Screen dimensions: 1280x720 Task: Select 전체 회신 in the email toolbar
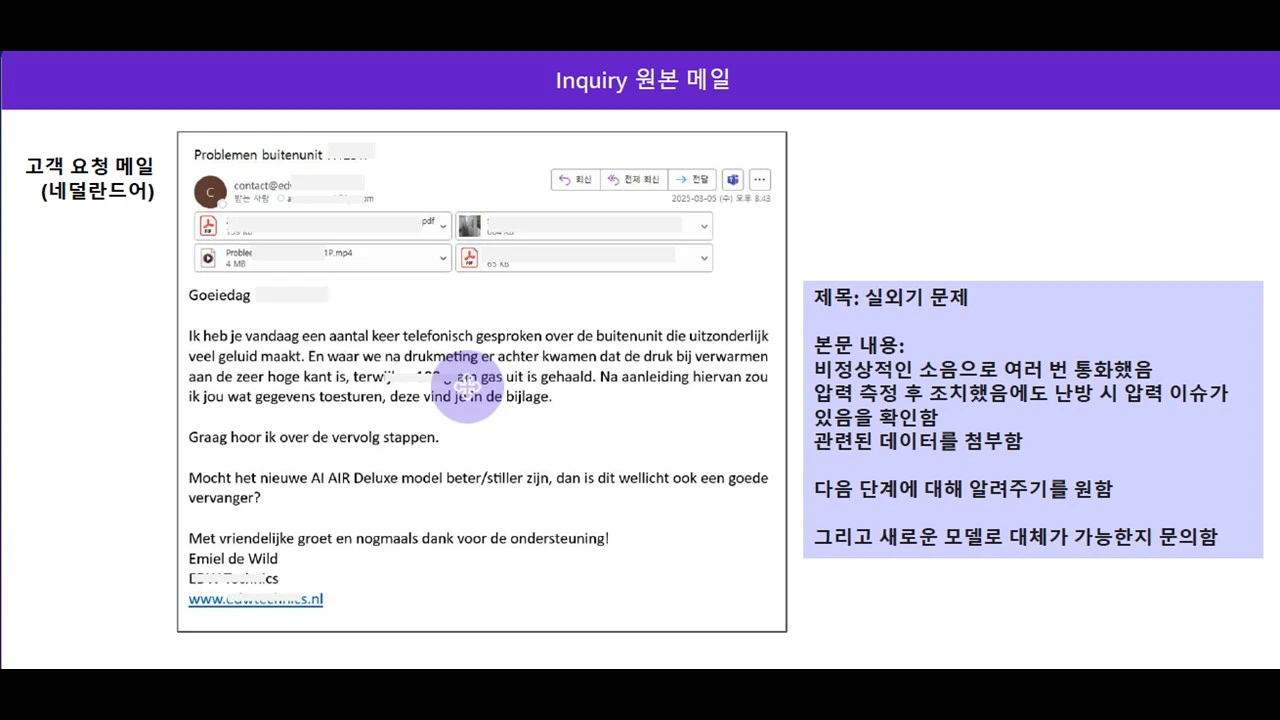pyautogui.click(x=635, y=179)
